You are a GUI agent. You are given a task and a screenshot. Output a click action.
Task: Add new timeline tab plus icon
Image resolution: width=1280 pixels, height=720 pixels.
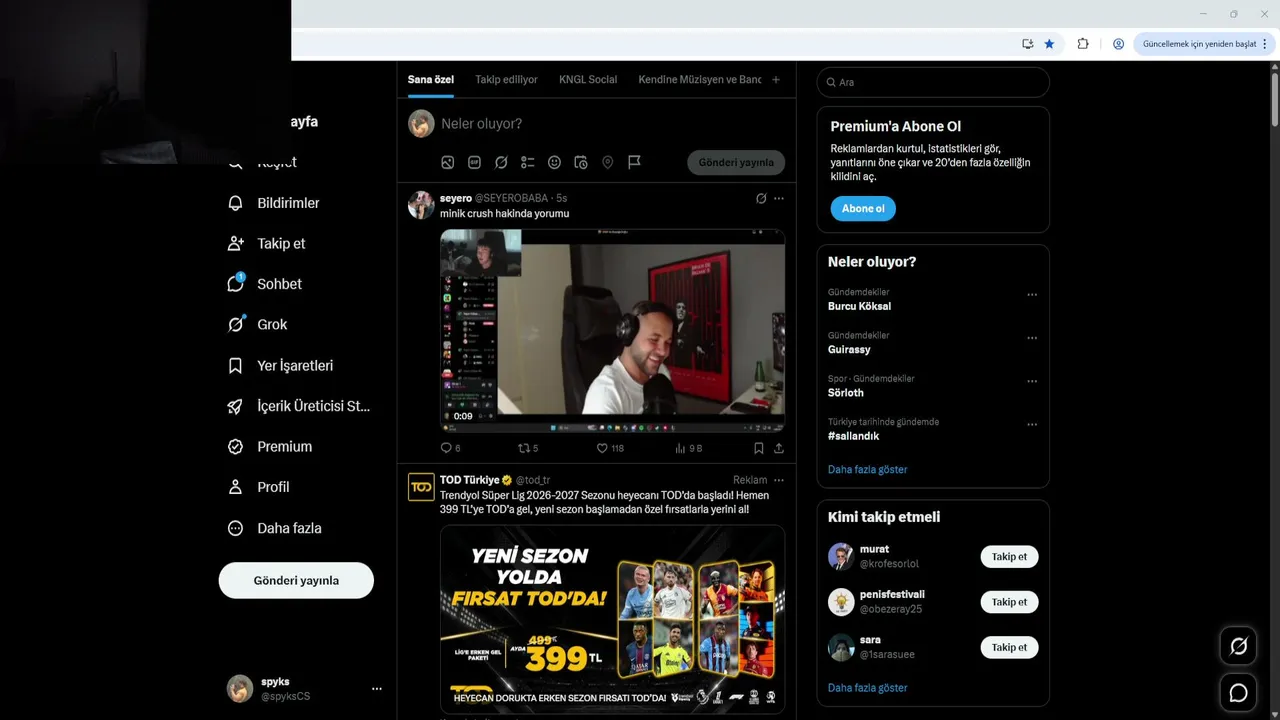tap(776, 79)
